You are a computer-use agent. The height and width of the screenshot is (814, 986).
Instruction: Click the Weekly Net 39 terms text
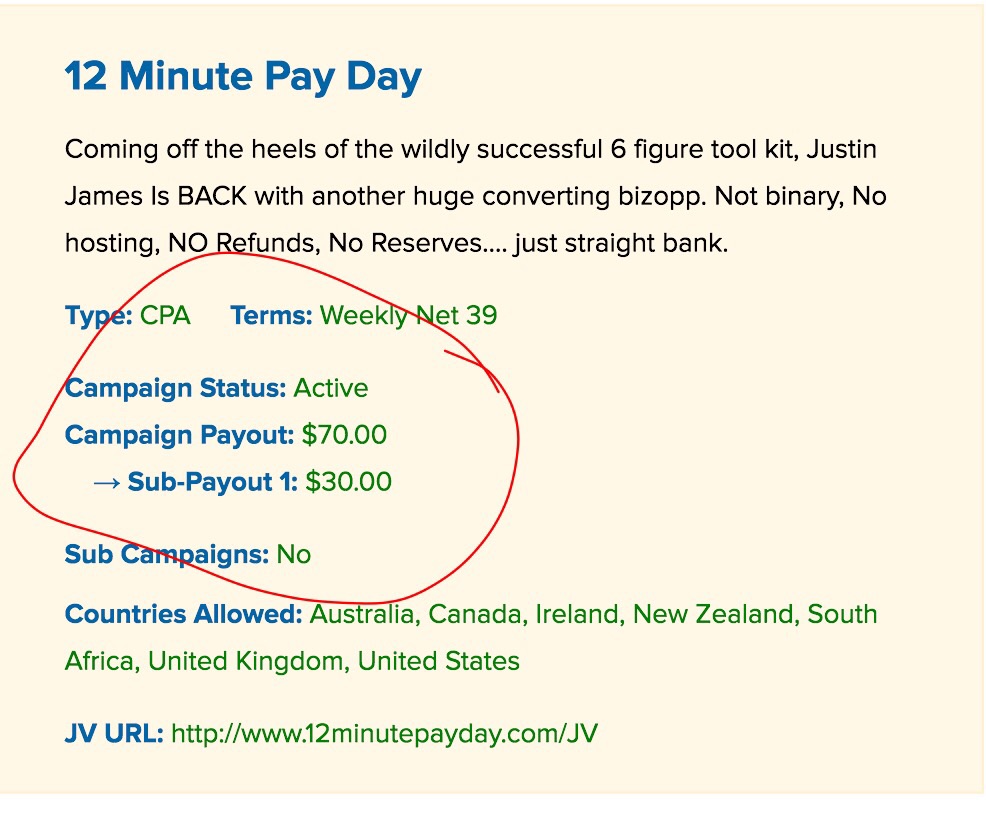(409, 315)
